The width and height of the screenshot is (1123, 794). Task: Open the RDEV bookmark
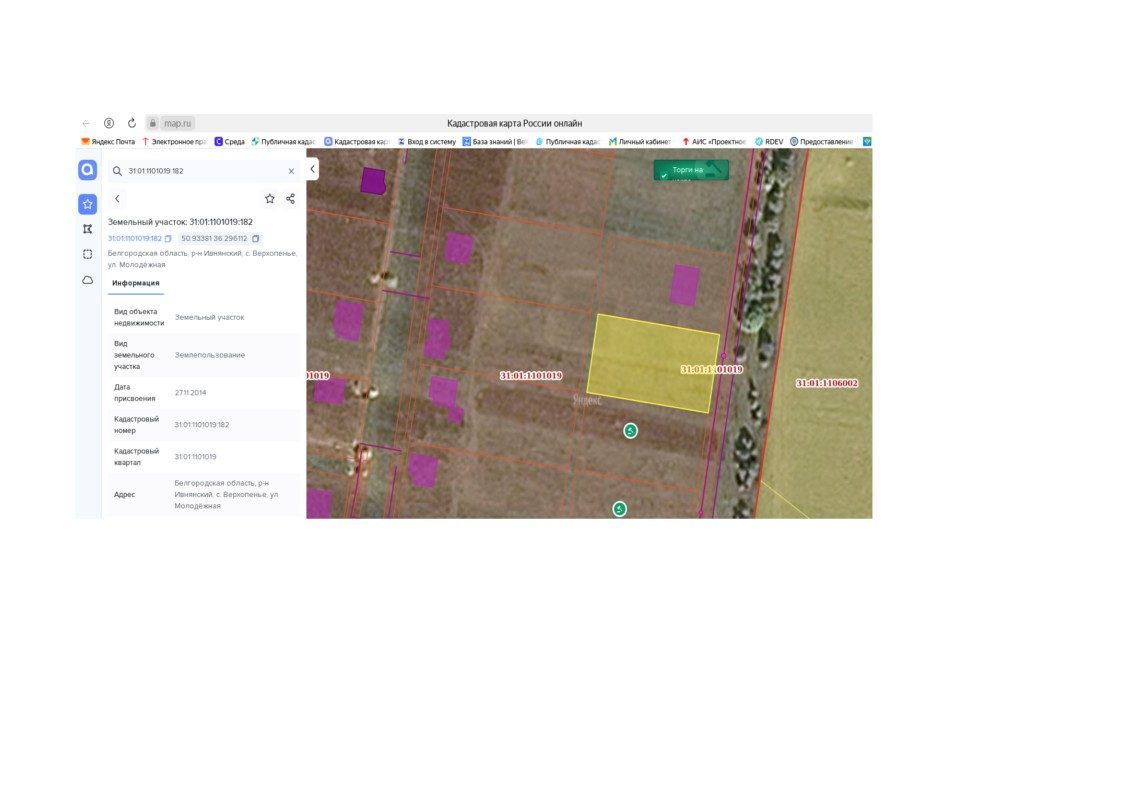coord(769,142)
